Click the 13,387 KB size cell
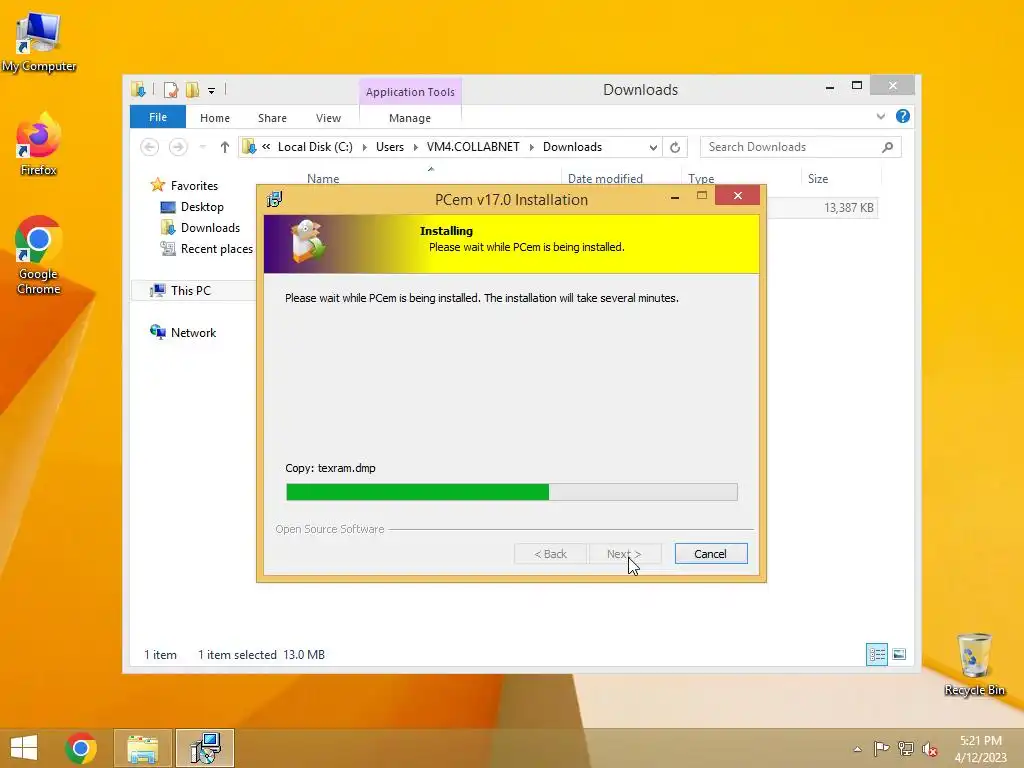This screenshot has width=1024, height=768. click(x=848, y=208)
